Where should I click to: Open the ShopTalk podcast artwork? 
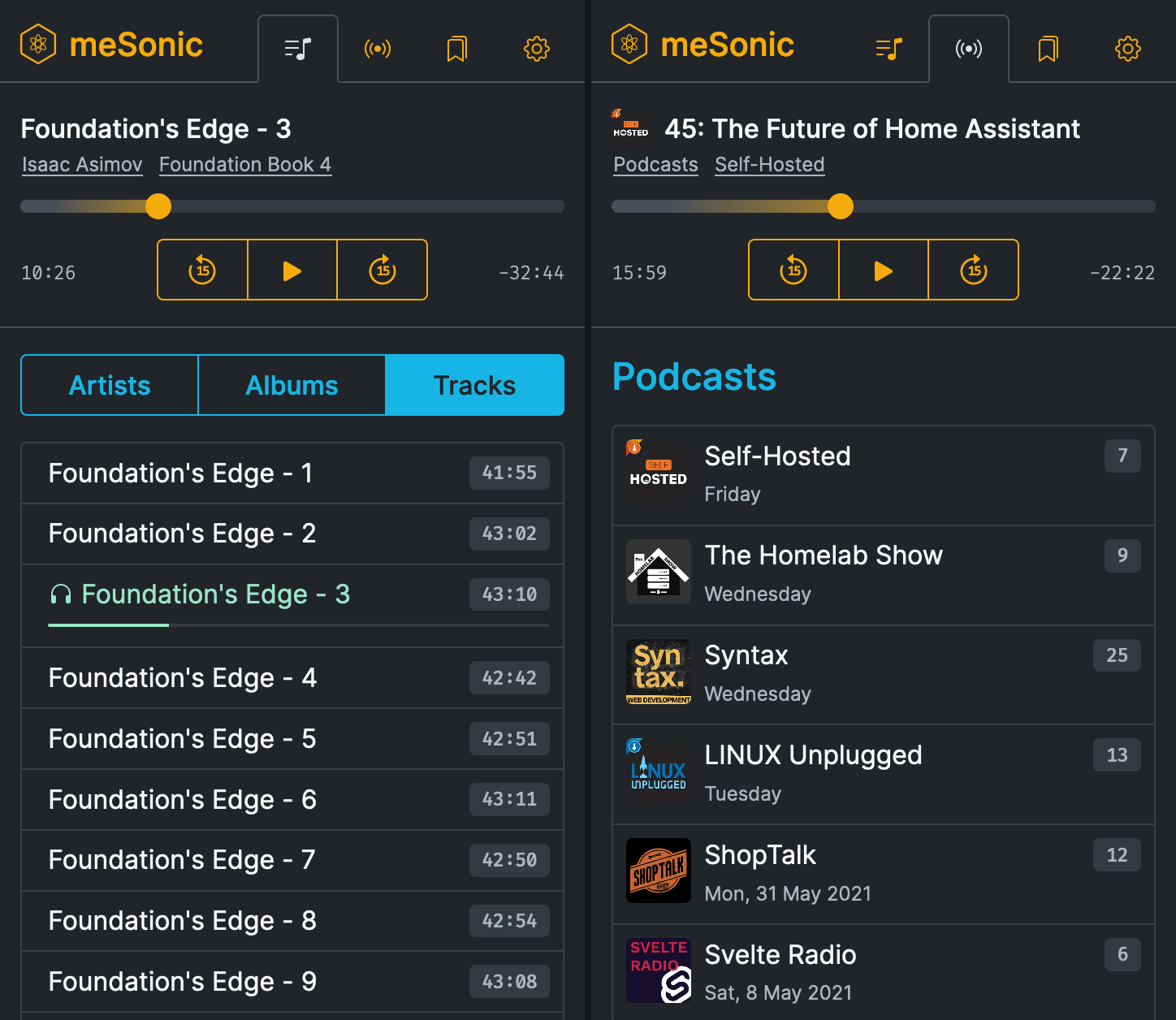tap(659, 871)
